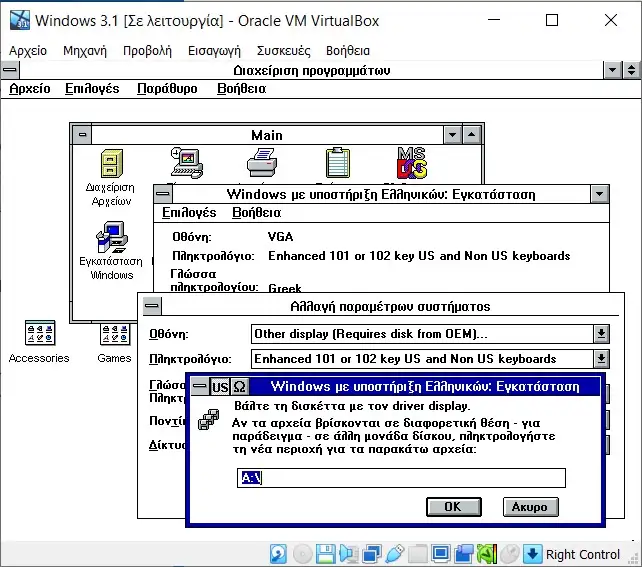Open Βοήθεια menu in the setup window
The height and width of the screenshot is (567, 642).
(257, 212)
